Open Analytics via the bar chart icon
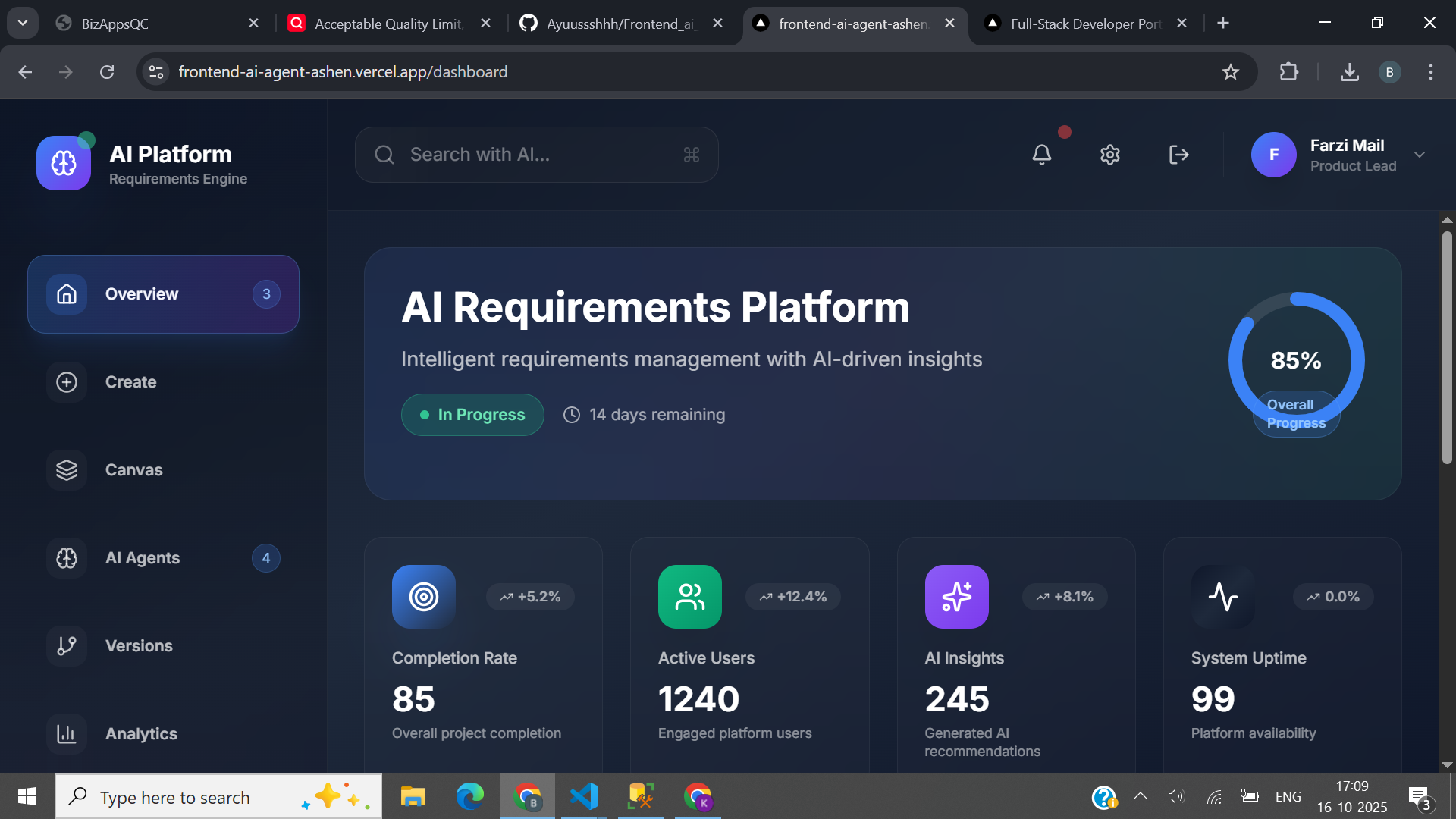The height and width of the screenshot is (819, 1456). [x=67, y=733]
